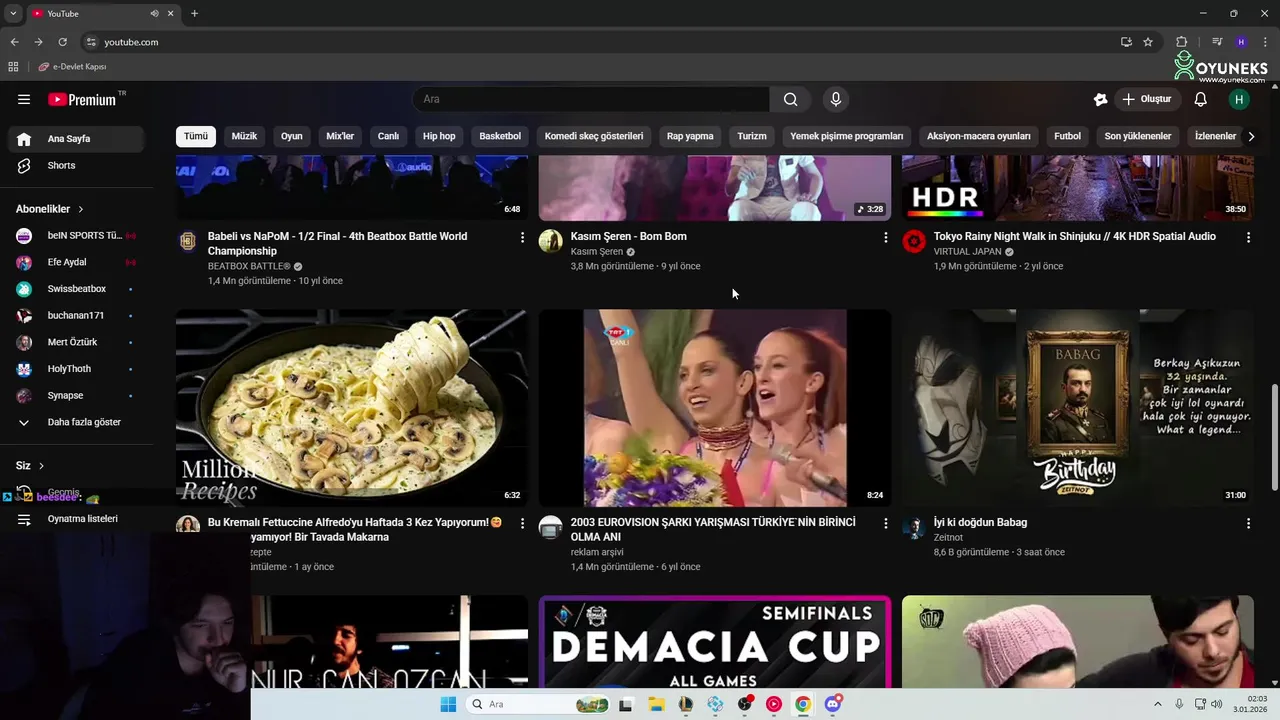Start voice search with the microphone
This screenshot has width=1280, height=720.
point(836,99)
